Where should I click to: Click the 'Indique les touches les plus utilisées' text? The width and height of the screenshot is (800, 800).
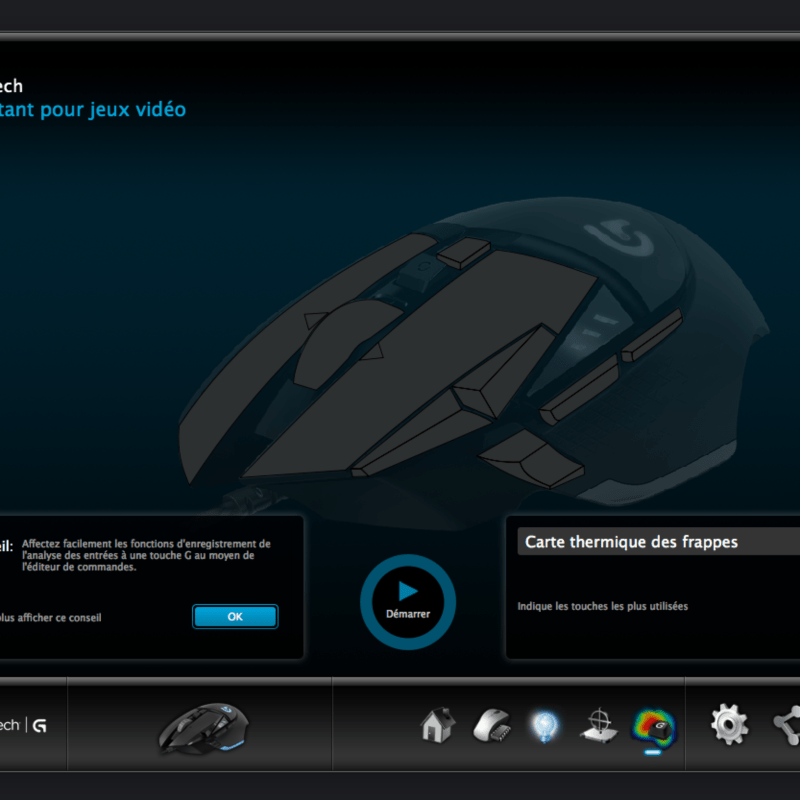pyautogui.click(x=603, y=606)
